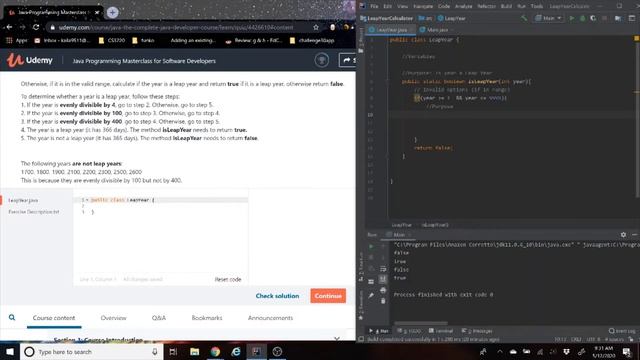Toggle soft-wrap in Run console
Screen dimensions: 640x360
pos(383,269)
